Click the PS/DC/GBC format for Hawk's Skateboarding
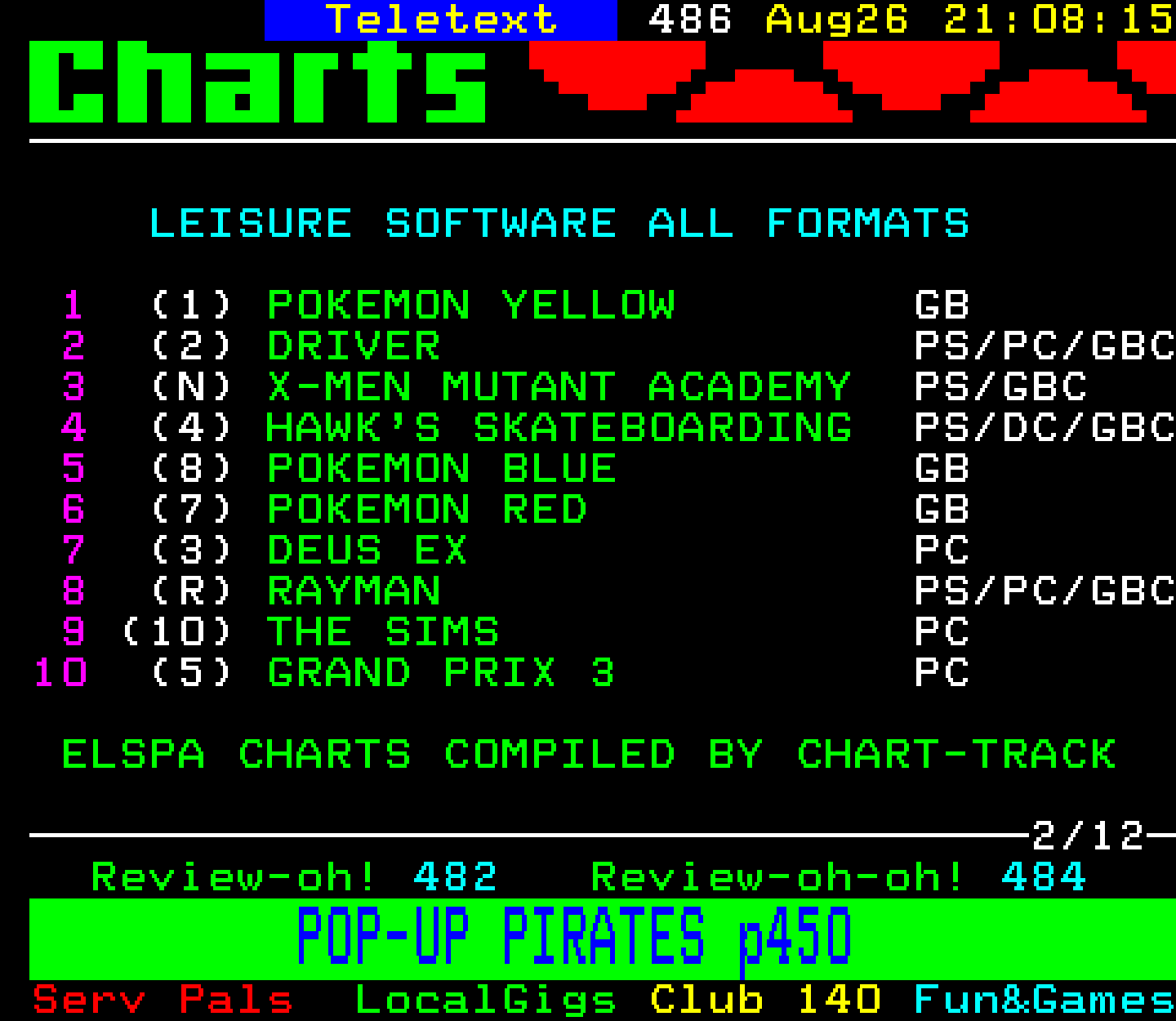 point(1045,428)
